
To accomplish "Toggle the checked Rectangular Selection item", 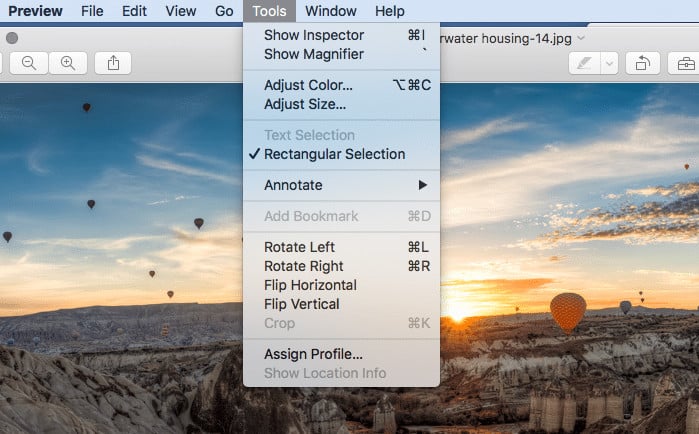I will 341,154.
